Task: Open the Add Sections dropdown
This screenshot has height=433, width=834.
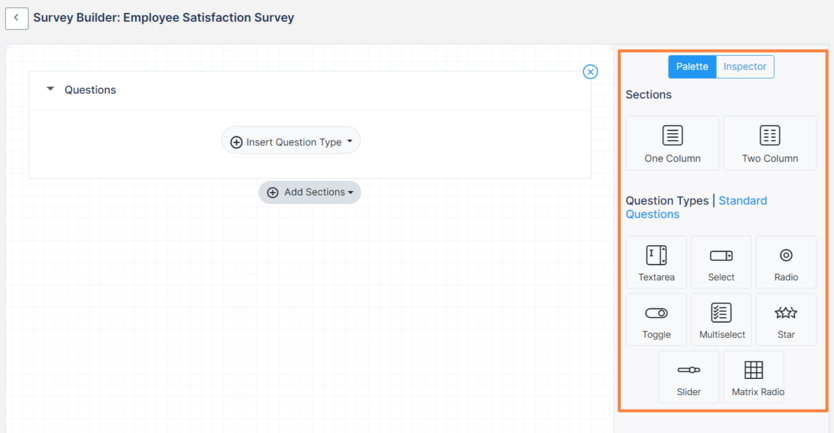Action: tap(310, 192)
